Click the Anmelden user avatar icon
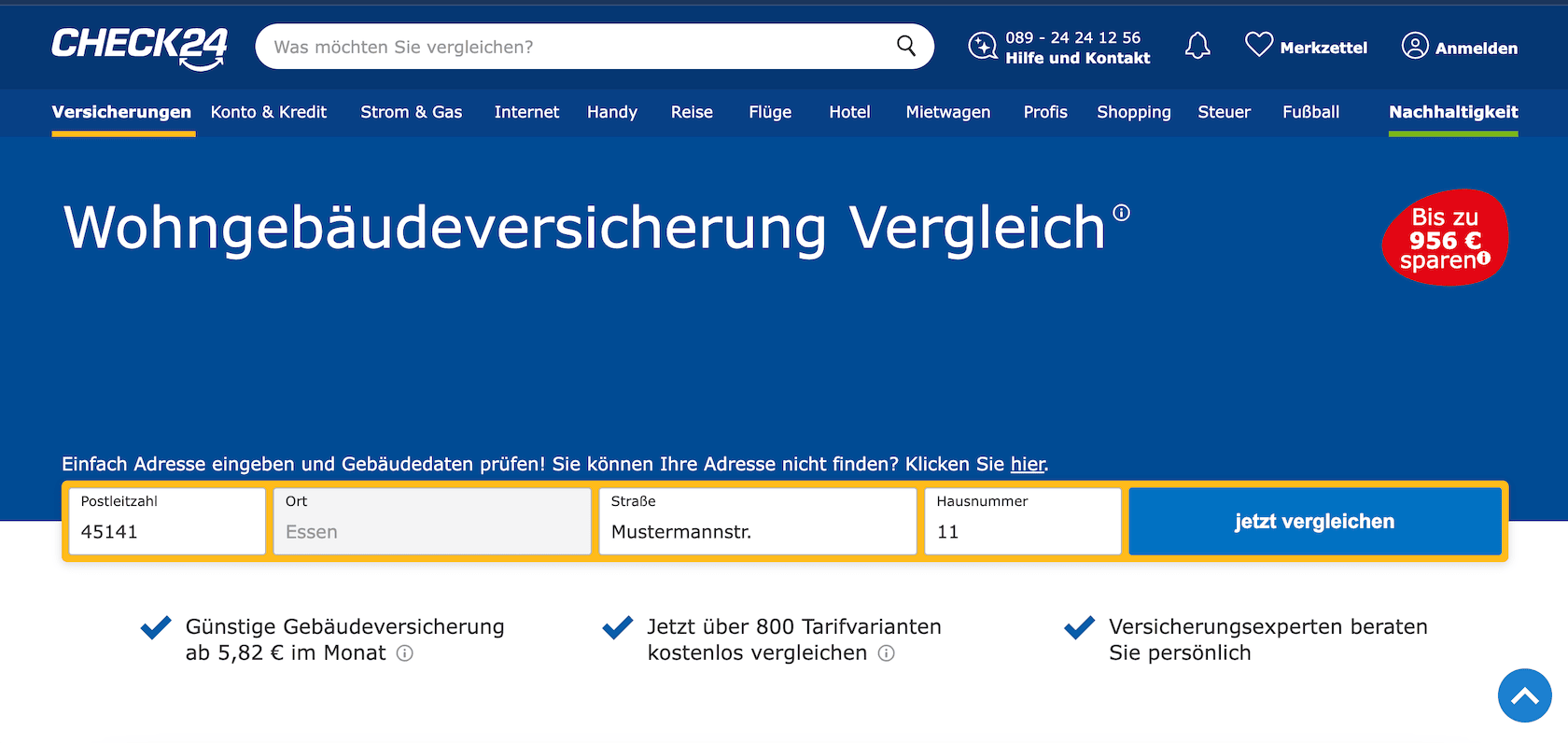1568x743 pixels. point(1415,46)
